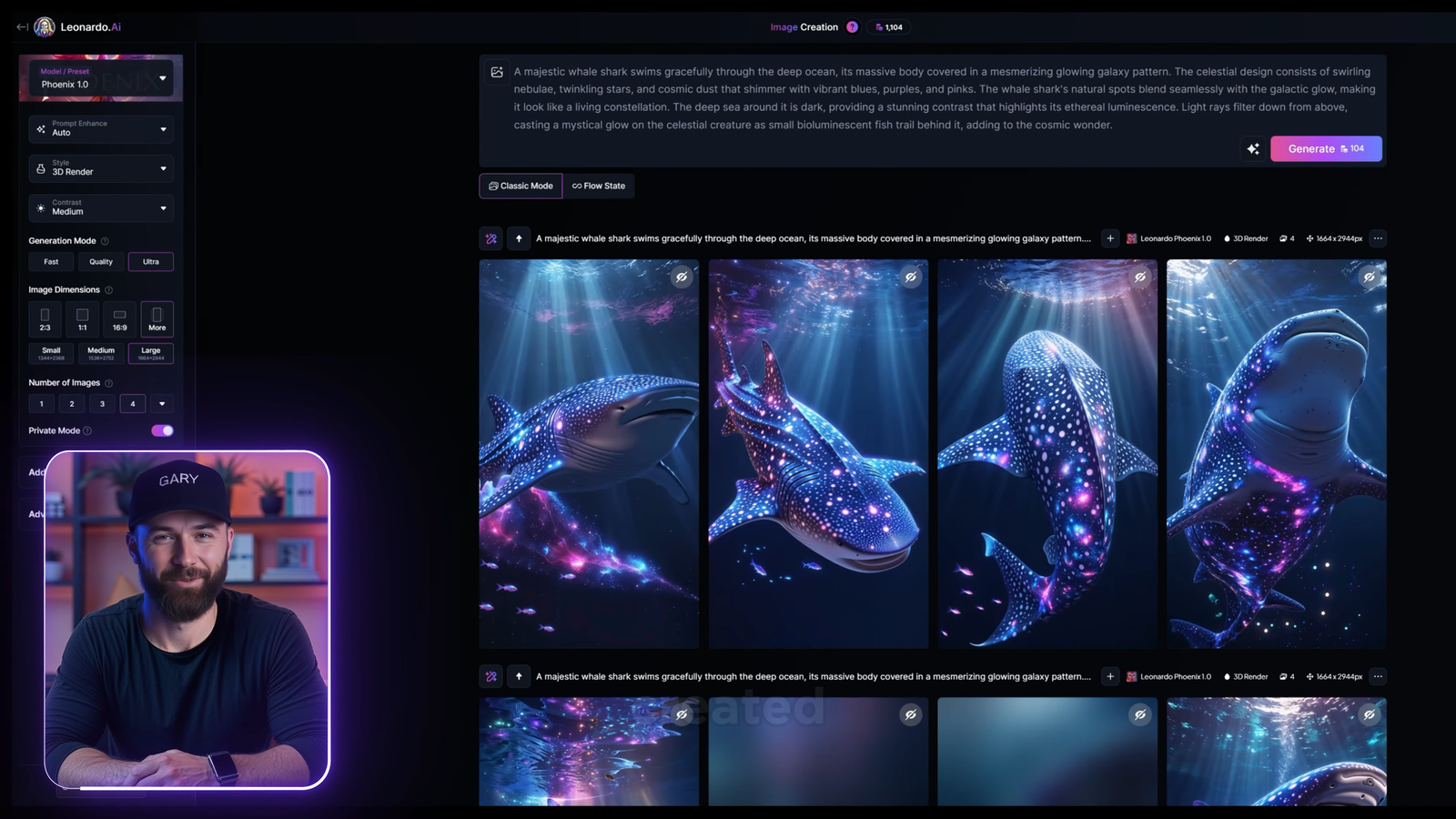Open the Style 3D Render dropdown

coord(101,168)
